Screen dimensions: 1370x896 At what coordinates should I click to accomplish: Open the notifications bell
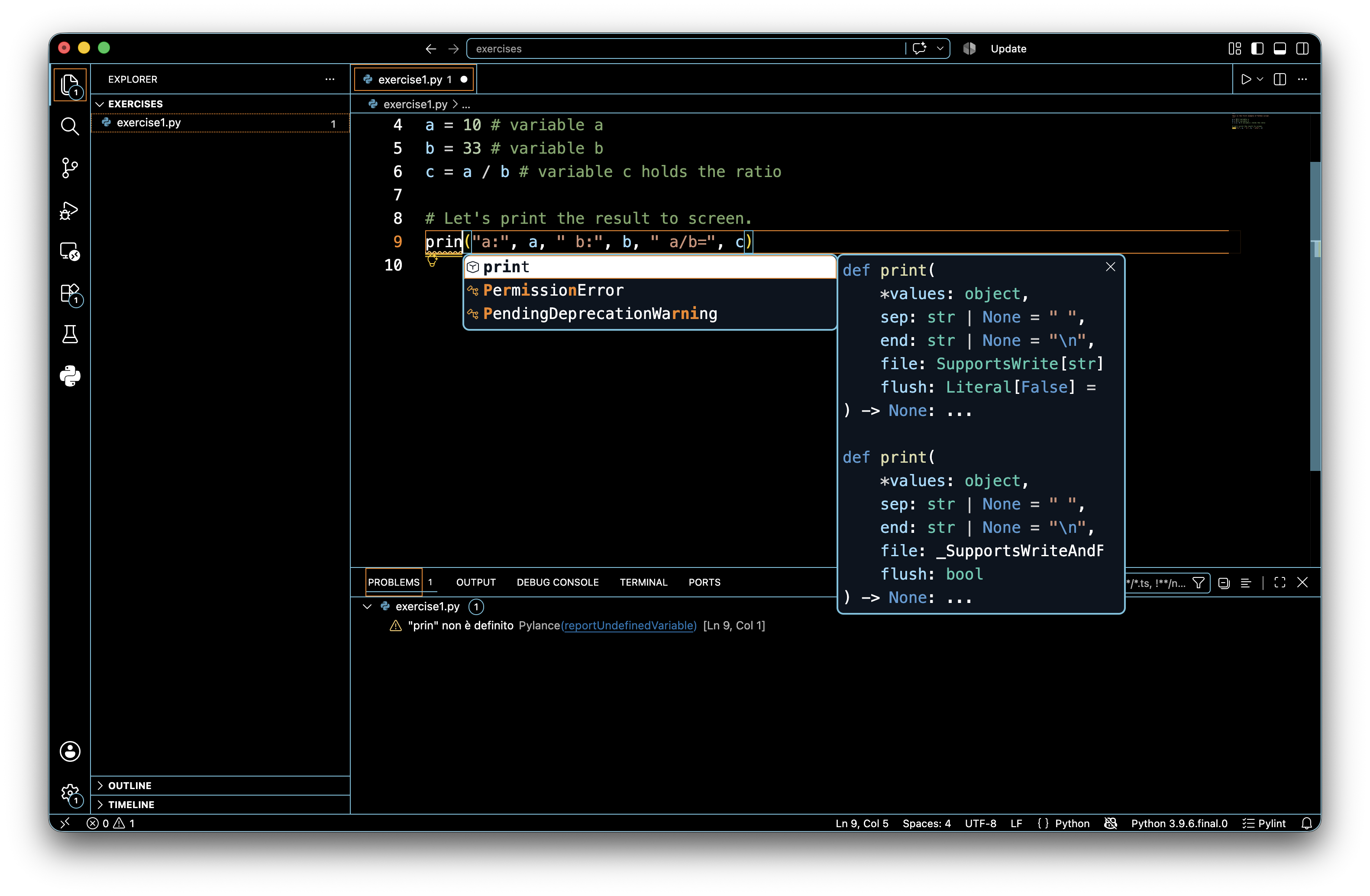click(x=1307, y=823)
